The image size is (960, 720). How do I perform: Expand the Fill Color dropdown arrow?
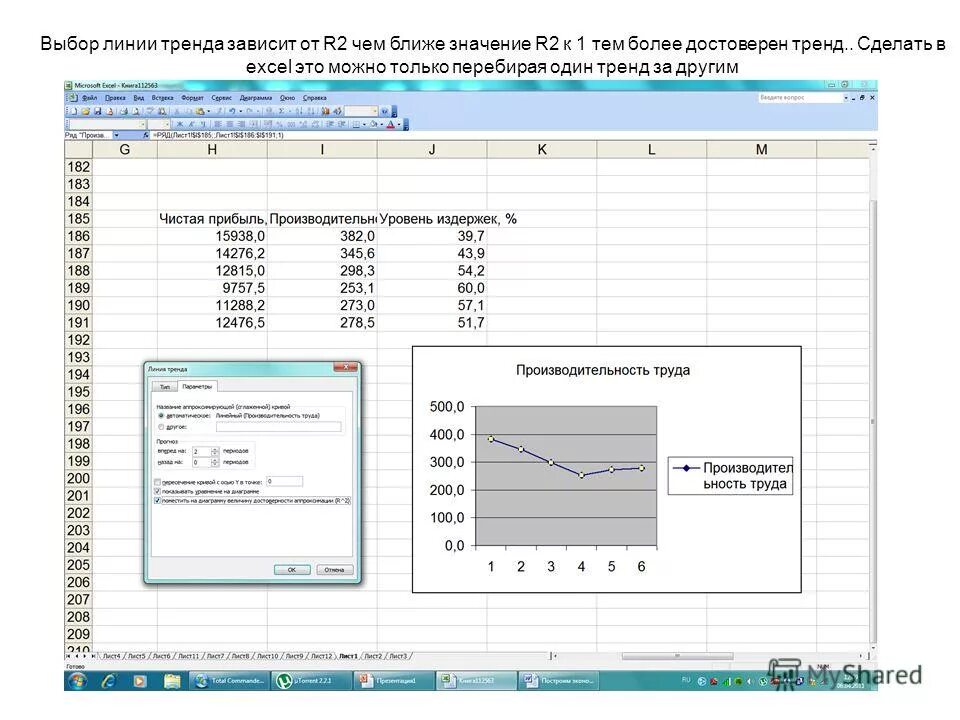381,124
